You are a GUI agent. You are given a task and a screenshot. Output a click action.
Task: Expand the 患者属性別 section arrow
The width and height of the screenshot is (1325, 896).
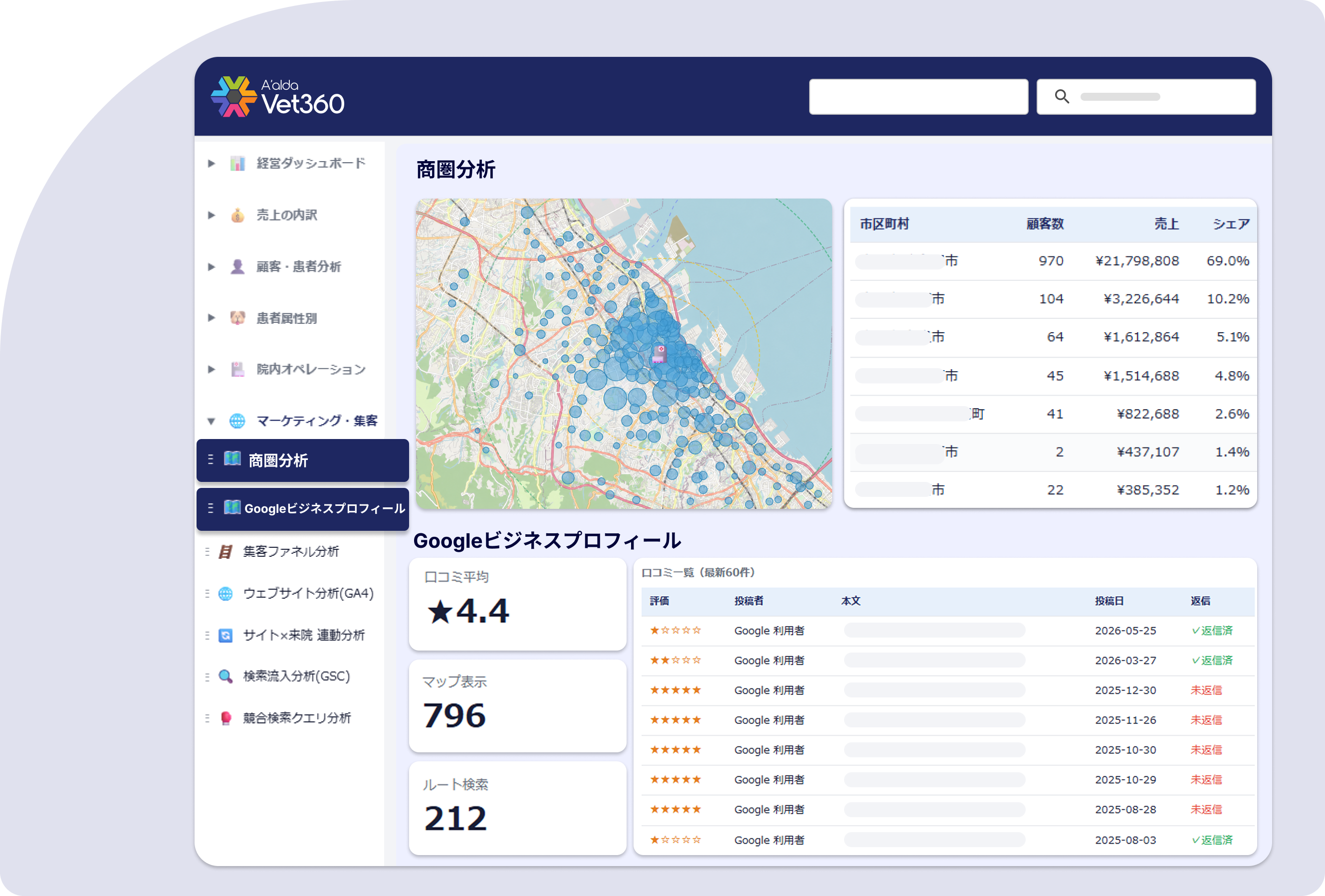point(212,318)
